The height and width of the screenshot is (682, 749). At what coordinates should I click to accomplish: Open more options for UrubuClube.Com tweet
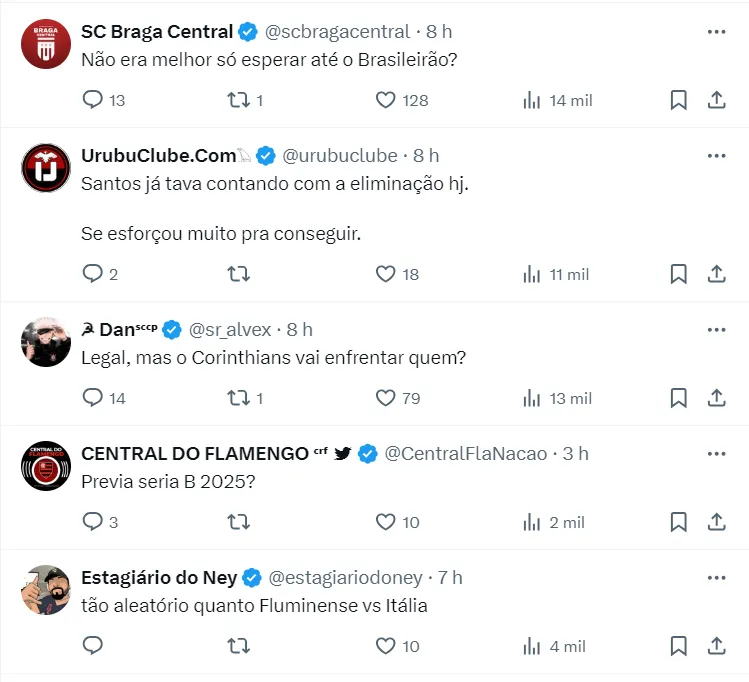(x=716, y=156)
